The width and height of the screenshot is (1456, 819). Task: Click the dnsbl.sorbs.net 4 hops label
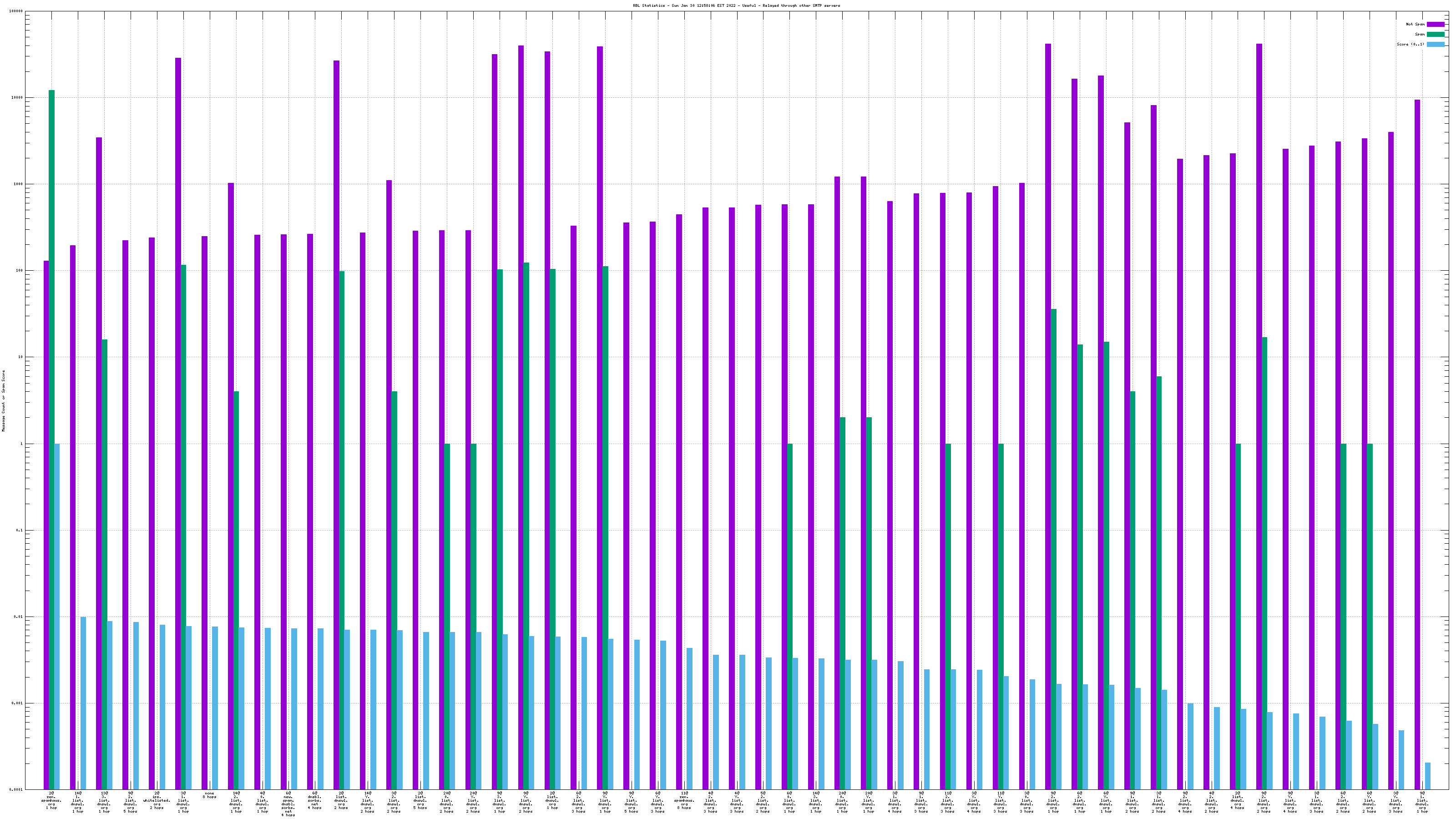click(315, 800)
